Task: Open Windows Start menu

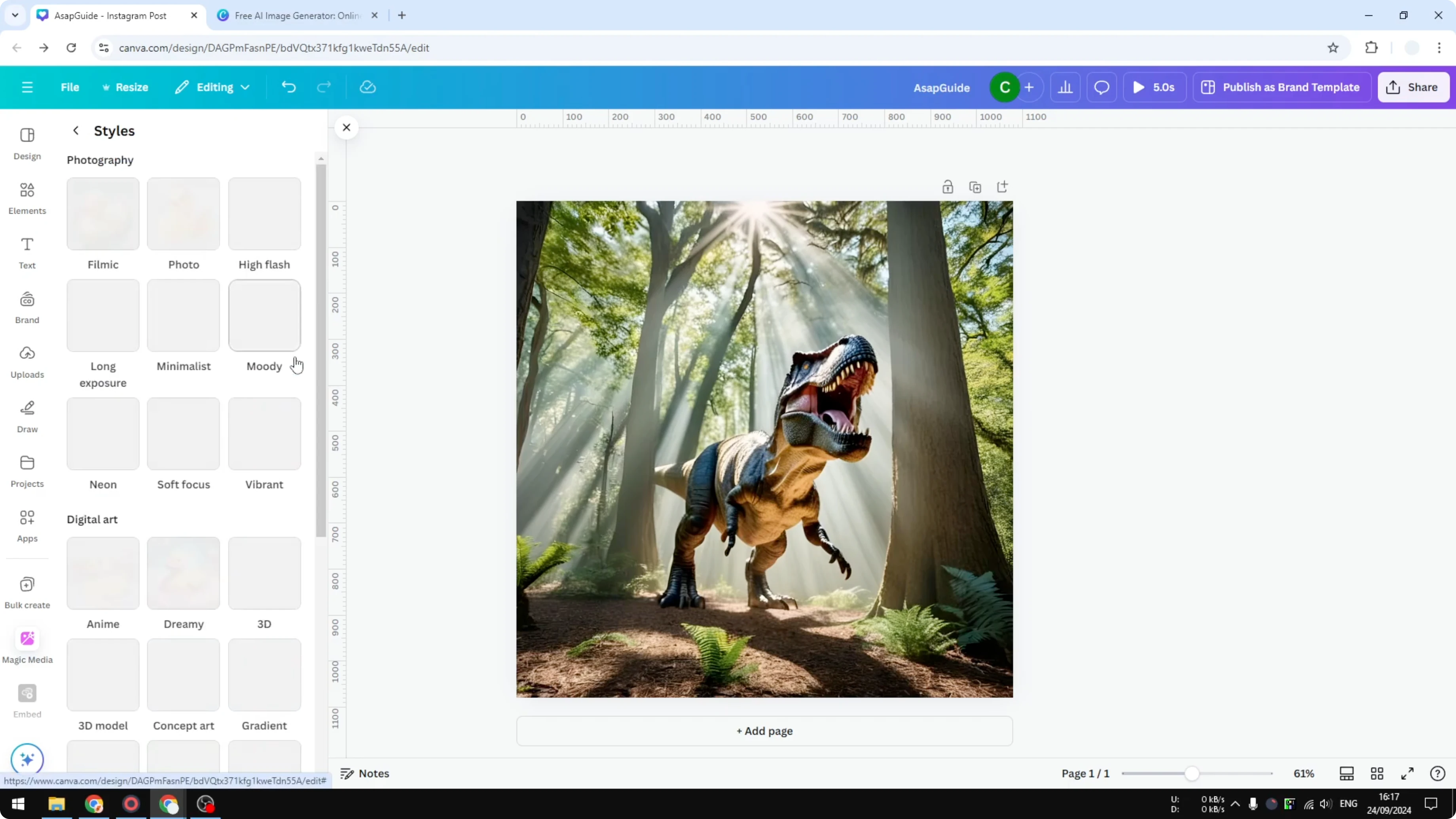Action: 18,804
